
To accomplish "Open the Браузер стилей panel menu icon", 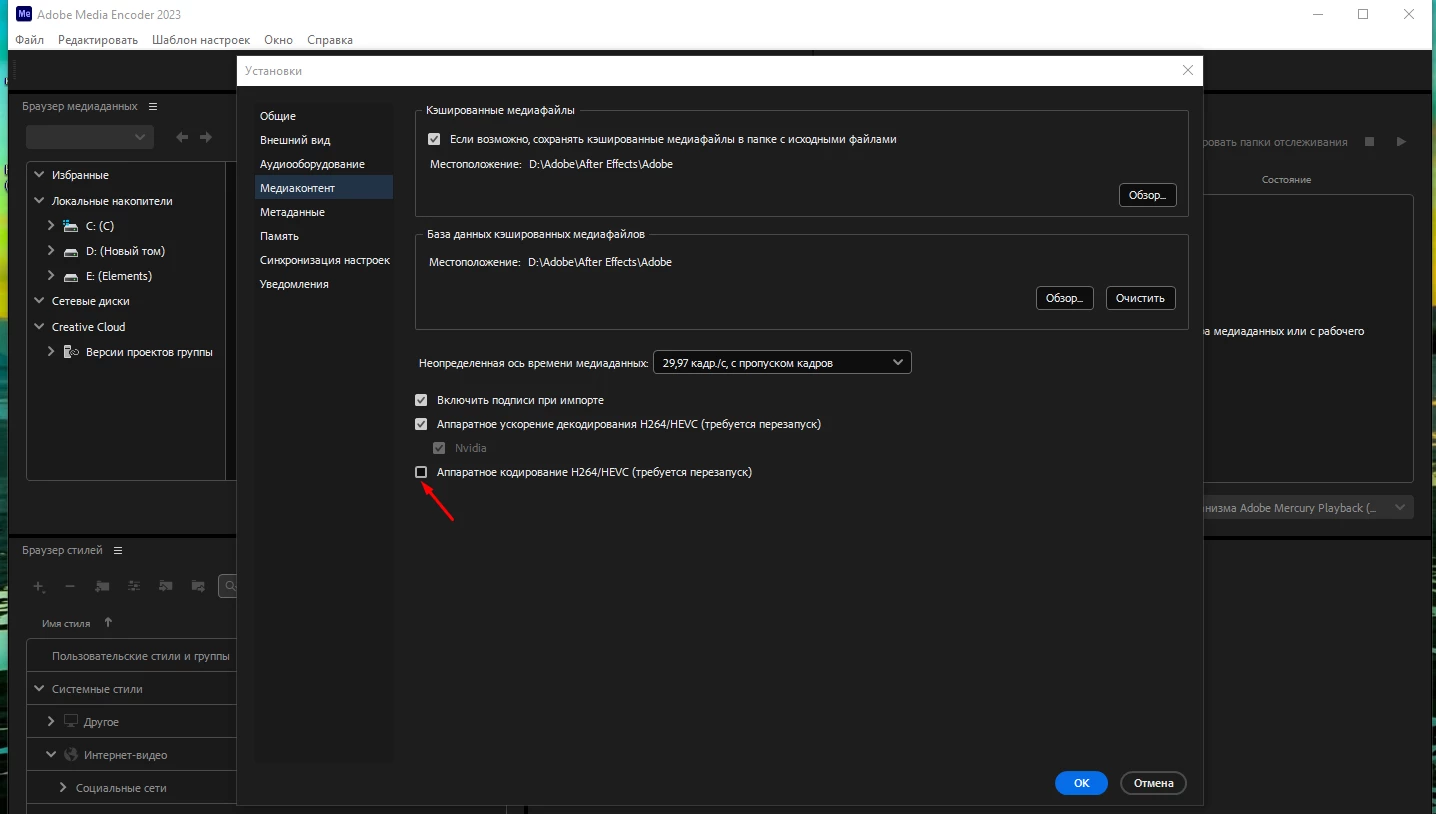I will click(117, 551).
